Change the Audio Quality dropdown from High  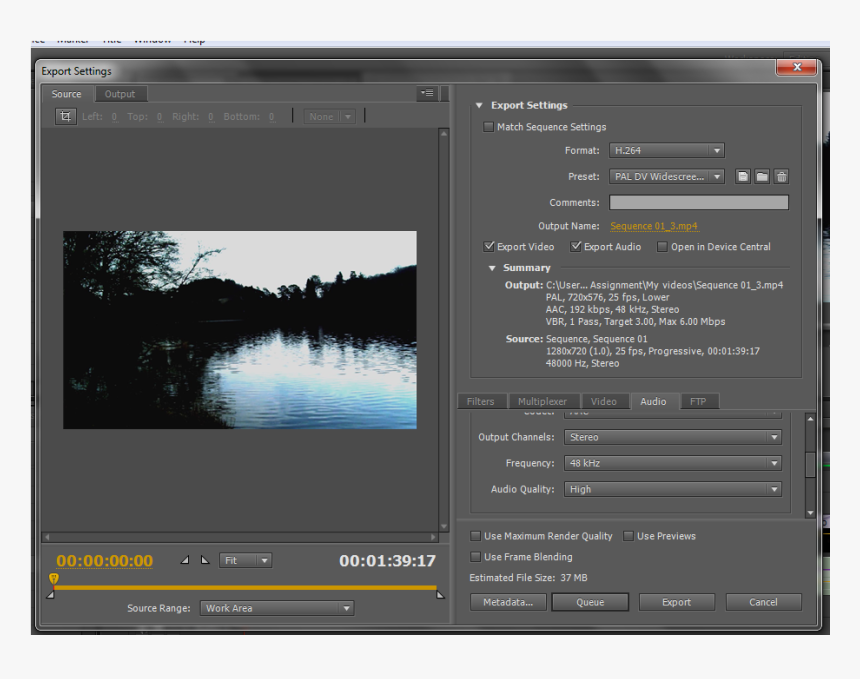tap(672, 489)
